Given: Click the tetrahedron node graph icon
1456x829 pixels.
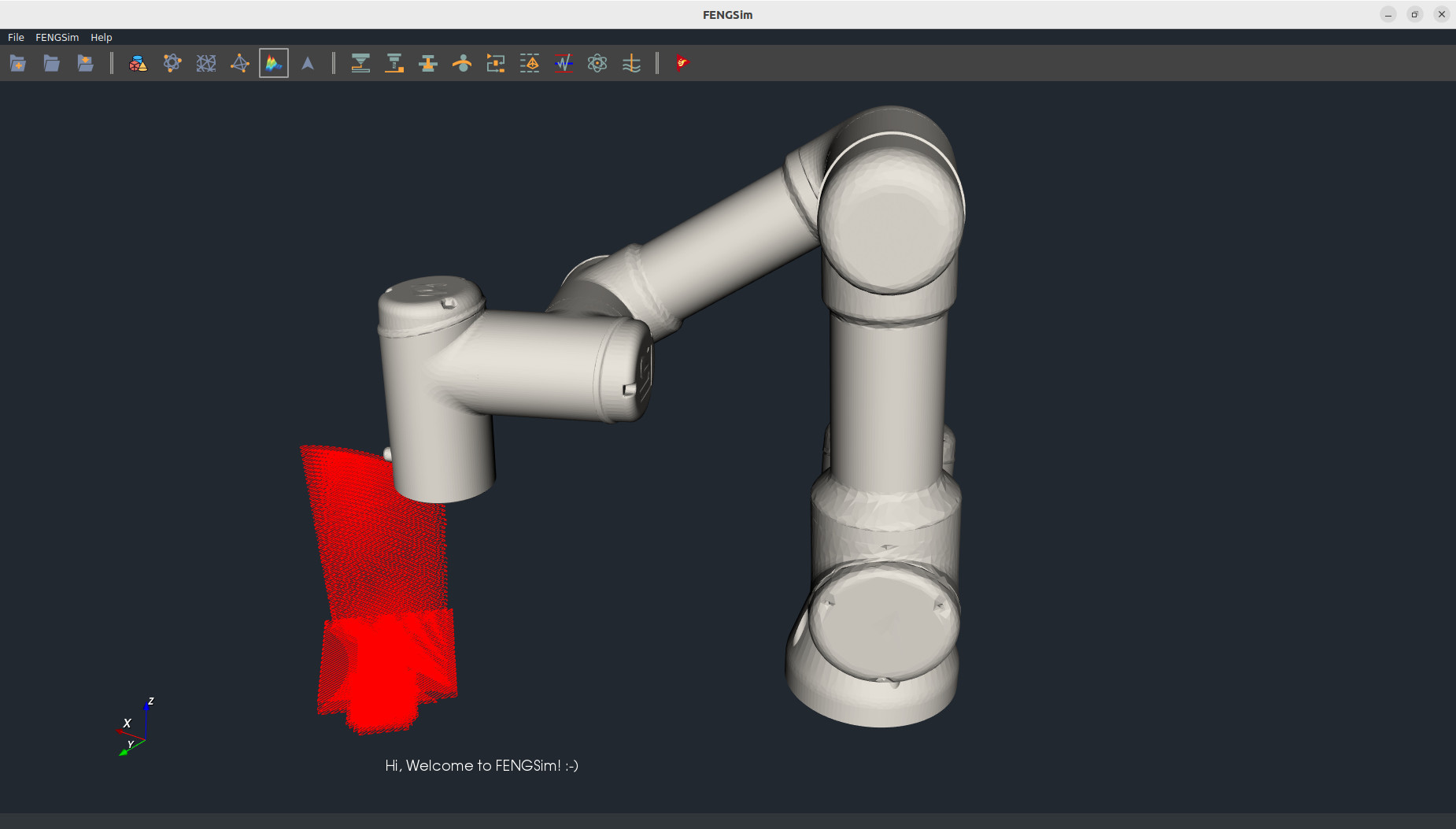Looking at the screenshot, I should click(x=240, y=64).
